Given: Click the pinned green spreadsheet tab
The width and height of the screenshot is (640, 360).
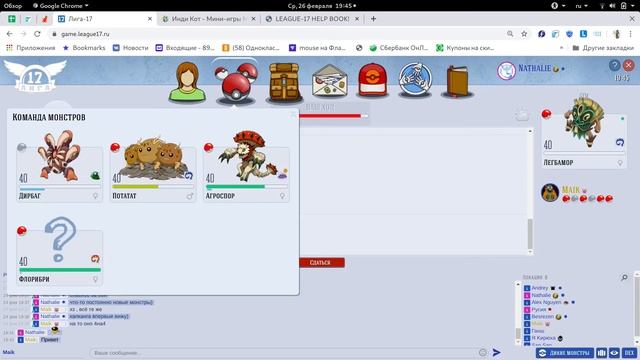Looking at the screenshot, I should click(x=12, y=19).
